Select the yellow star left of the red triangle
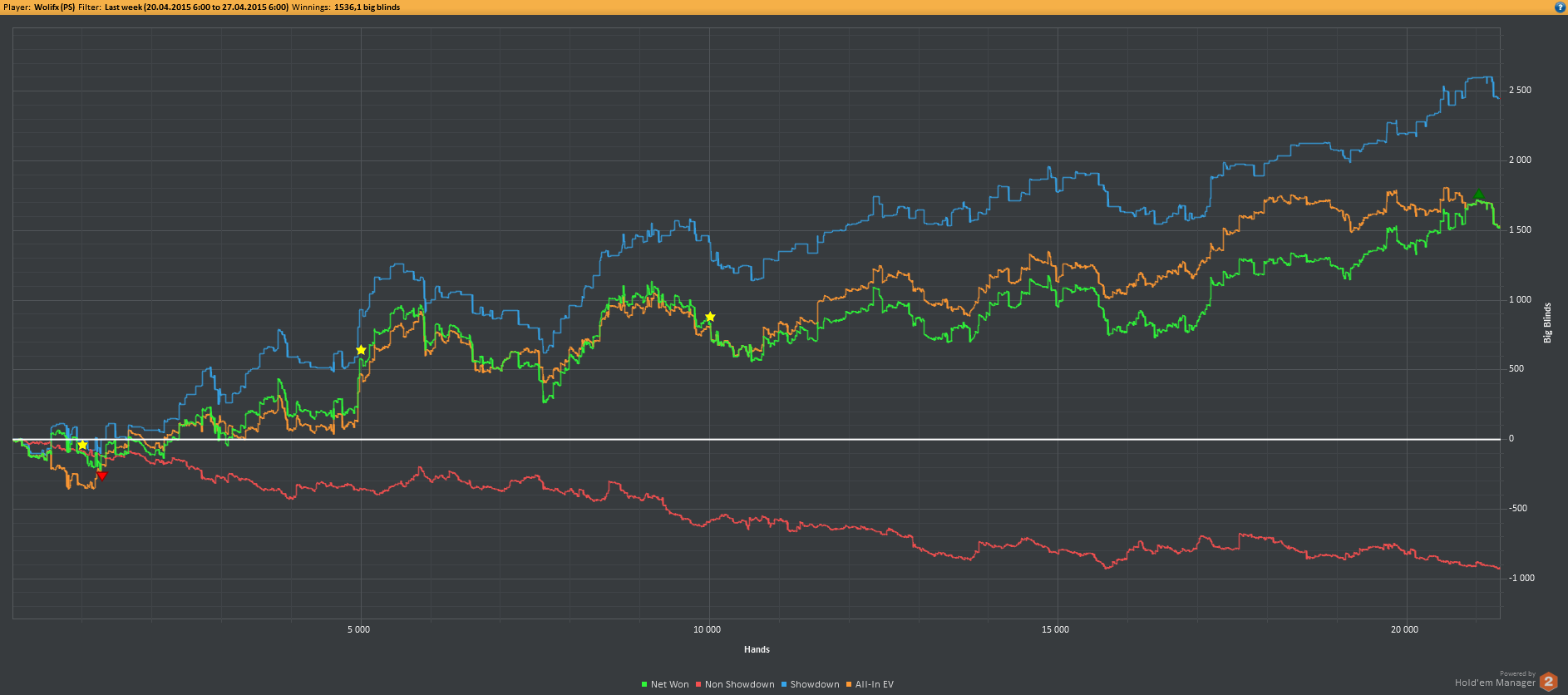The height and width of the screenshot is (695, 1568). pyautogui.click(x=82, y=446)
